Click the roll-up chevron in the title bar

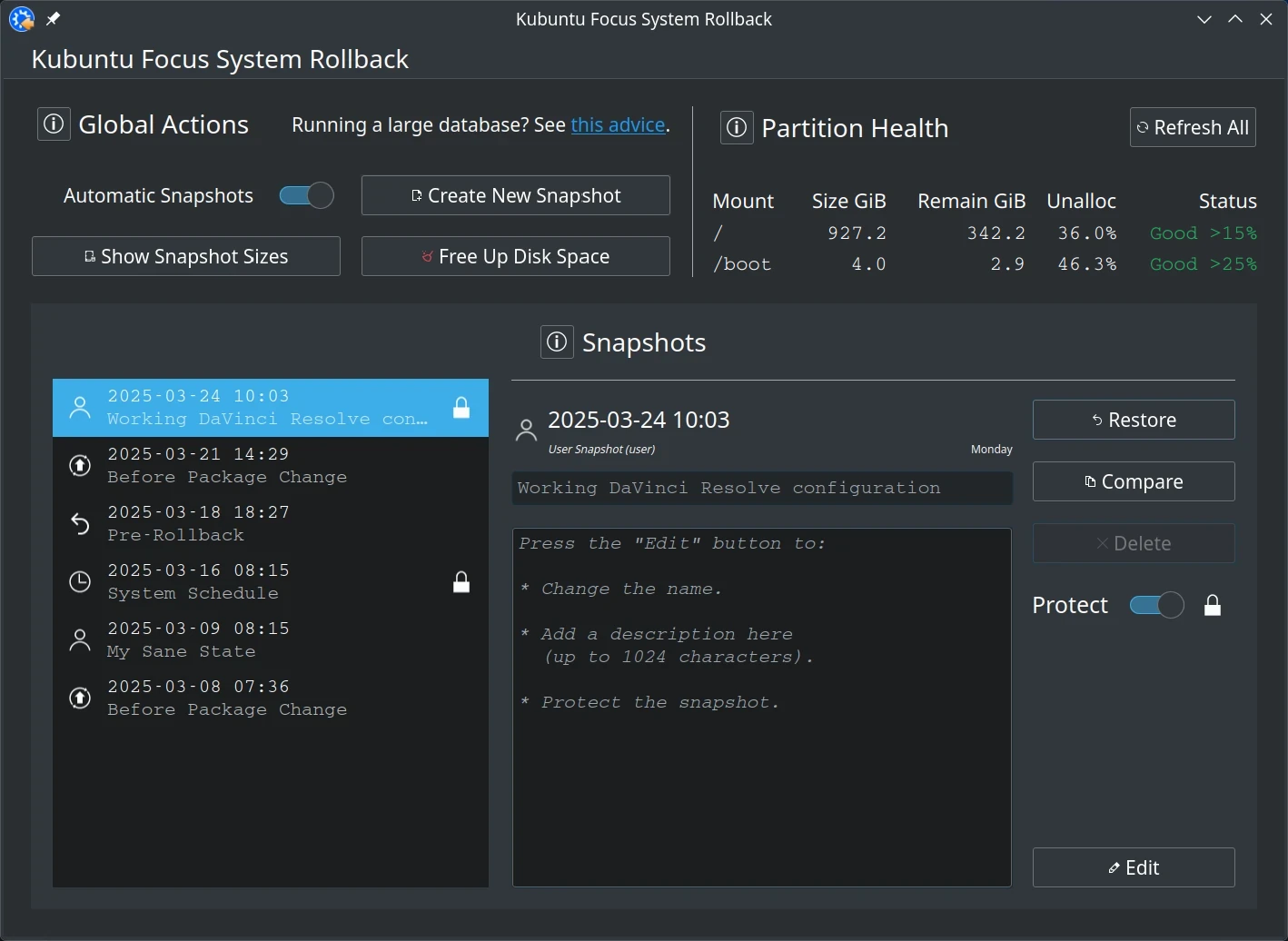(x=1235, y=18)
